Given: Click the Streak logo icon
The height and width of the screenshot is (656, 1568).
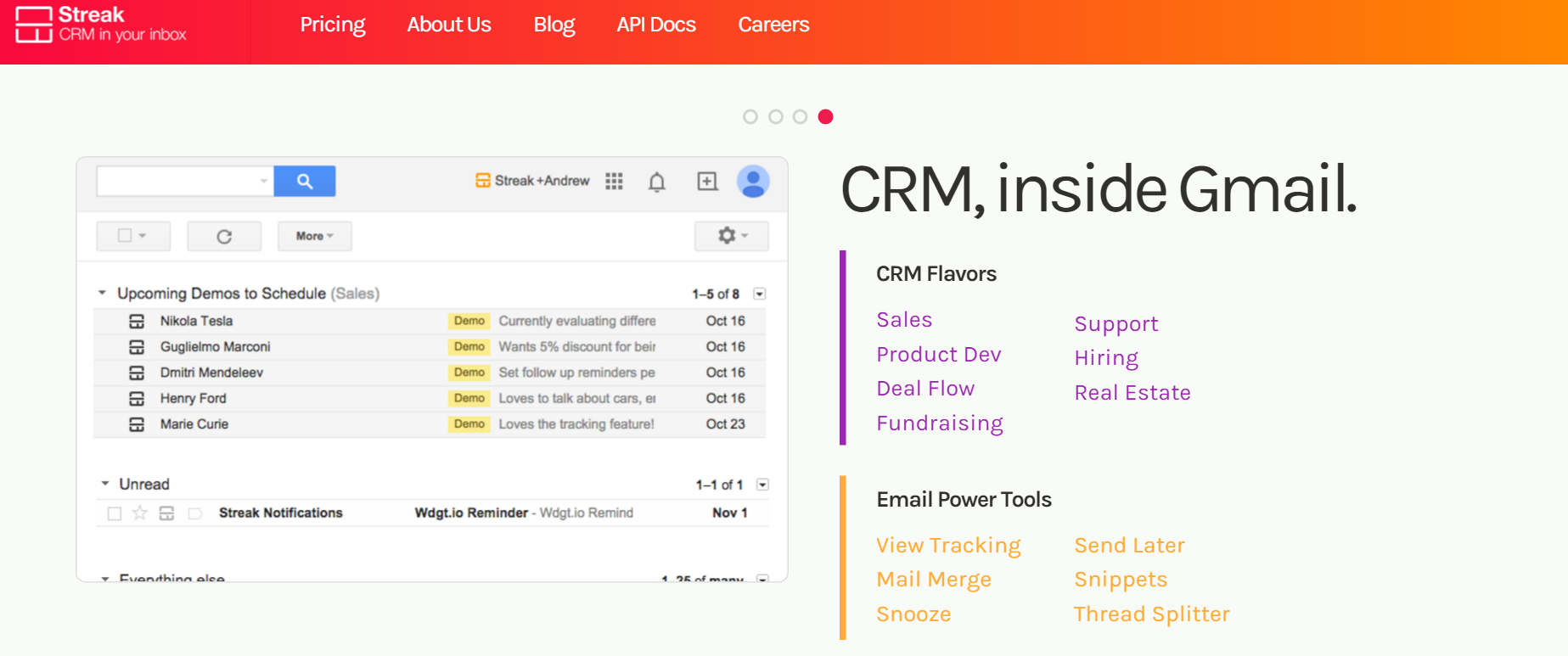Looking at the screenshot, I should (34, 25).
